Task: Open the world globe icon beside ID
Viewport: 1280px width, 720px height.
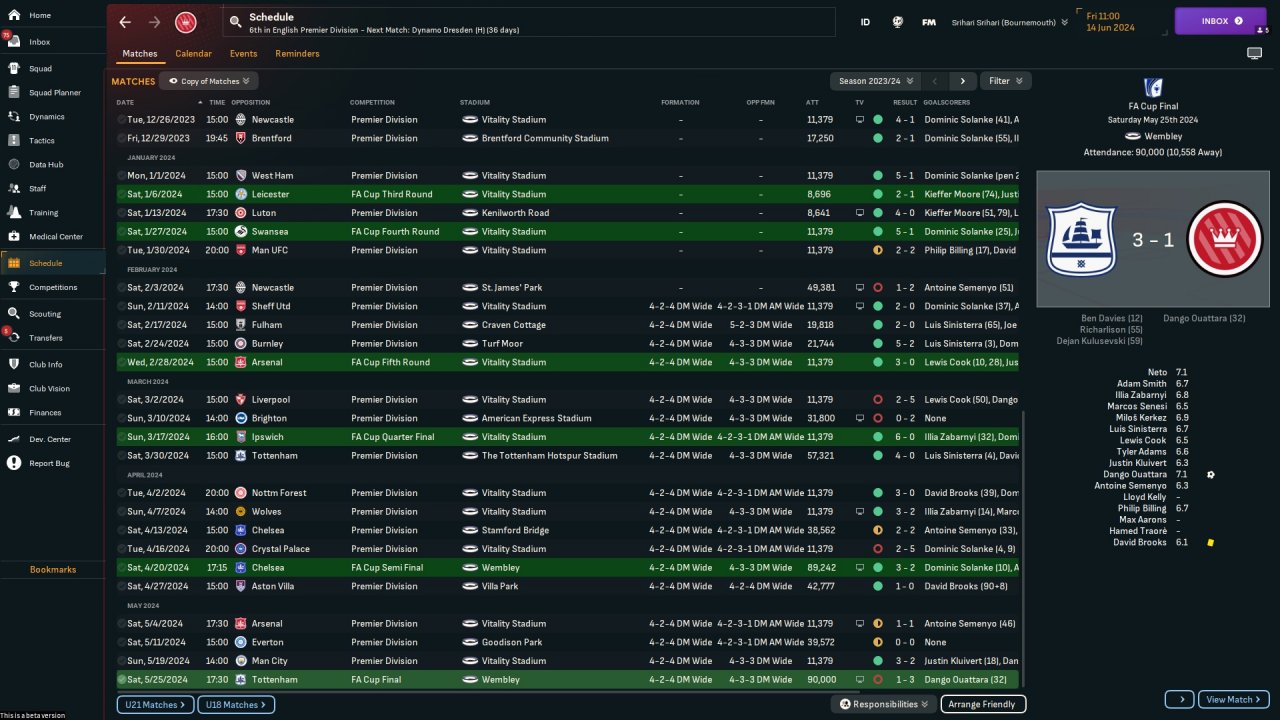Action: point(898,22)
